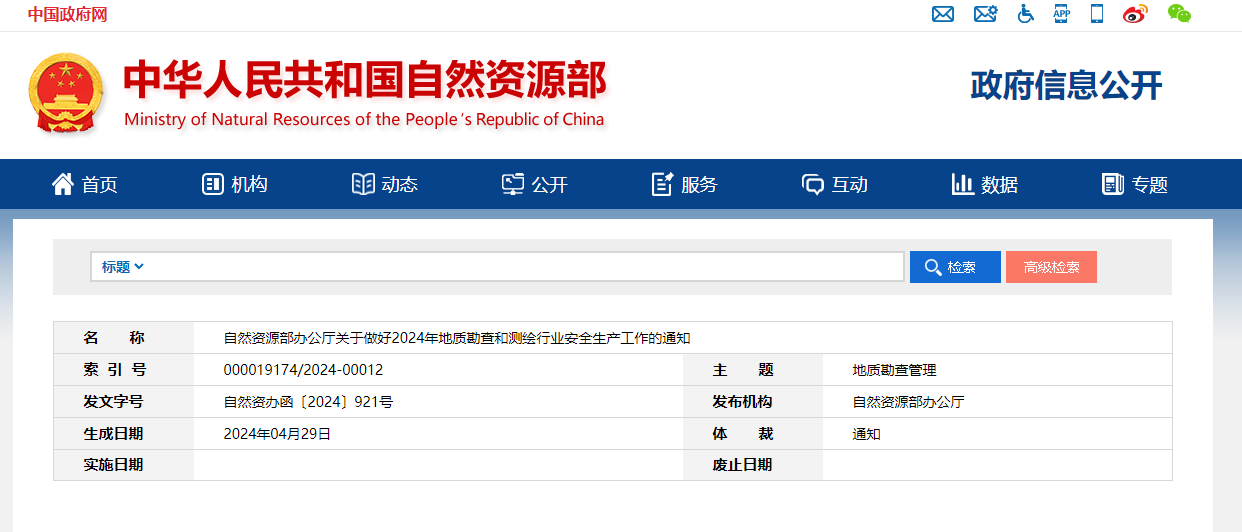The image size is (1242, 532).
Task: Click the national emblem logo
Action: click(65, 93)
